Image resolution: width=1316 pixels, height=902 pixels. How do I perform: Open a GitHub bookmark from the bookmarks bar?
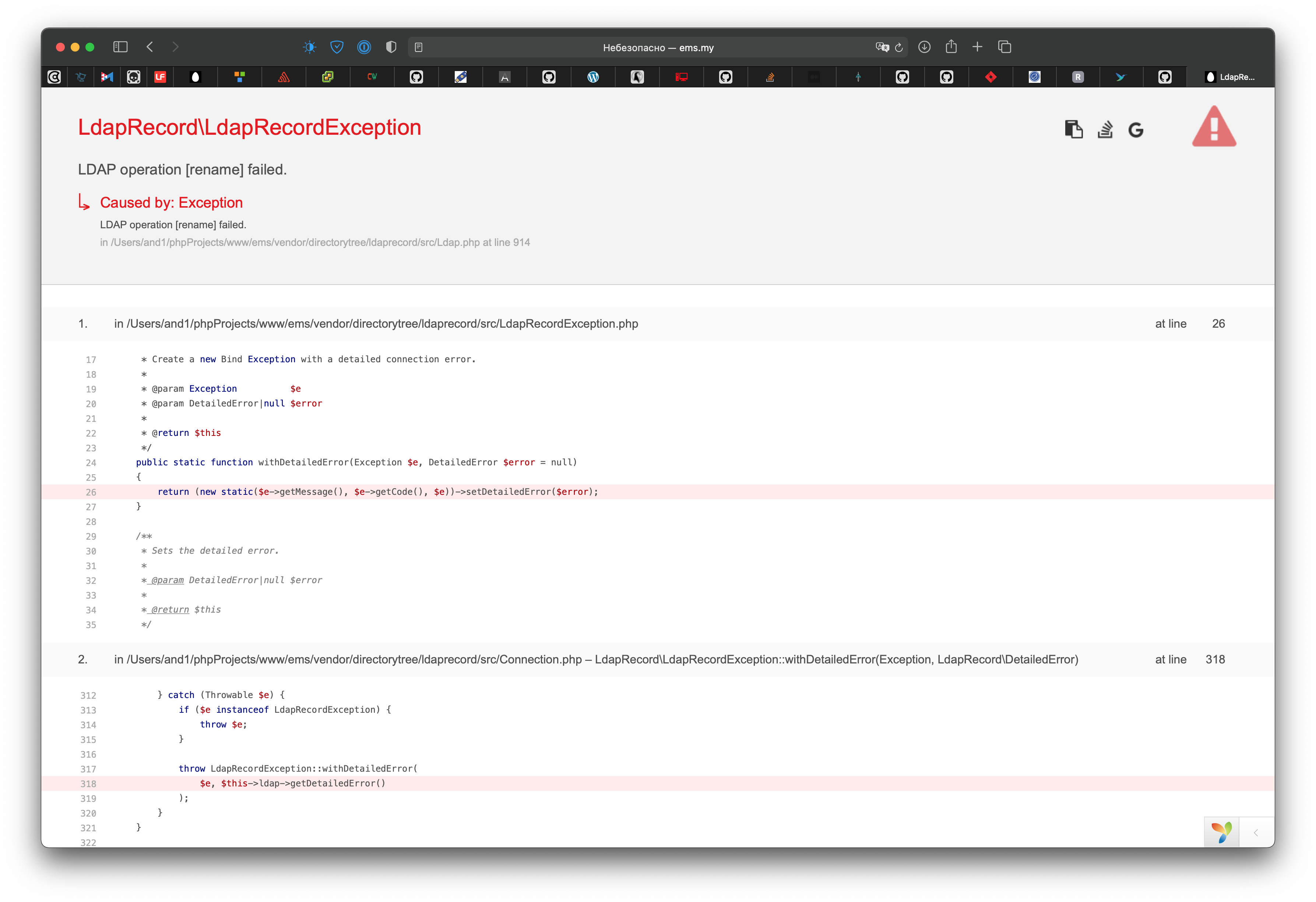[417, 77]
